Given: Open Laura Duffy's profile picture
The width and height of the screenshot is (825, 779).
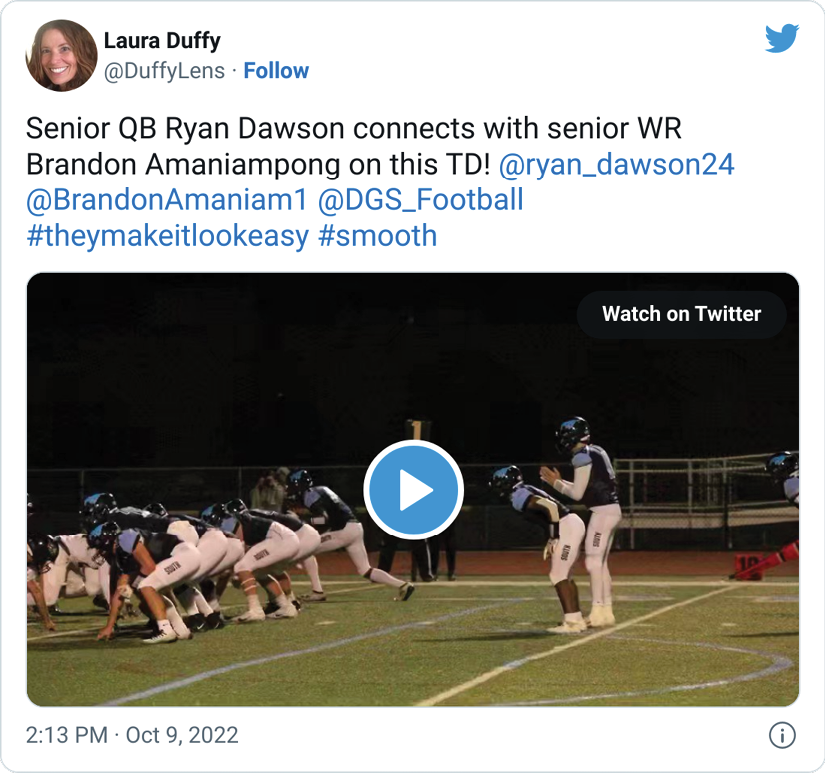Looking at the screenshot, I should pyautogui.click(x=62, y=55).
